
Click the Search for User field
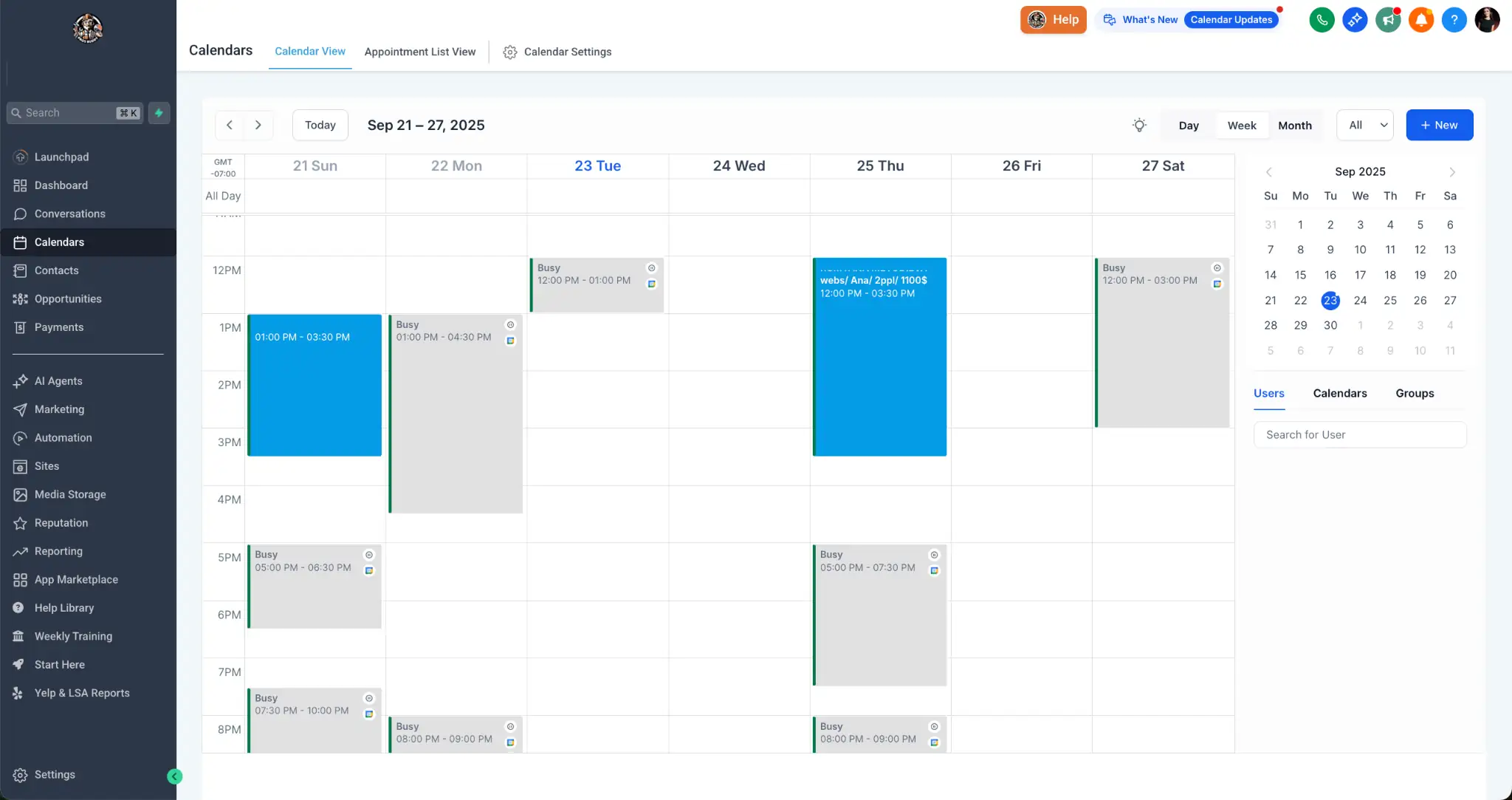pos(1359,434)
